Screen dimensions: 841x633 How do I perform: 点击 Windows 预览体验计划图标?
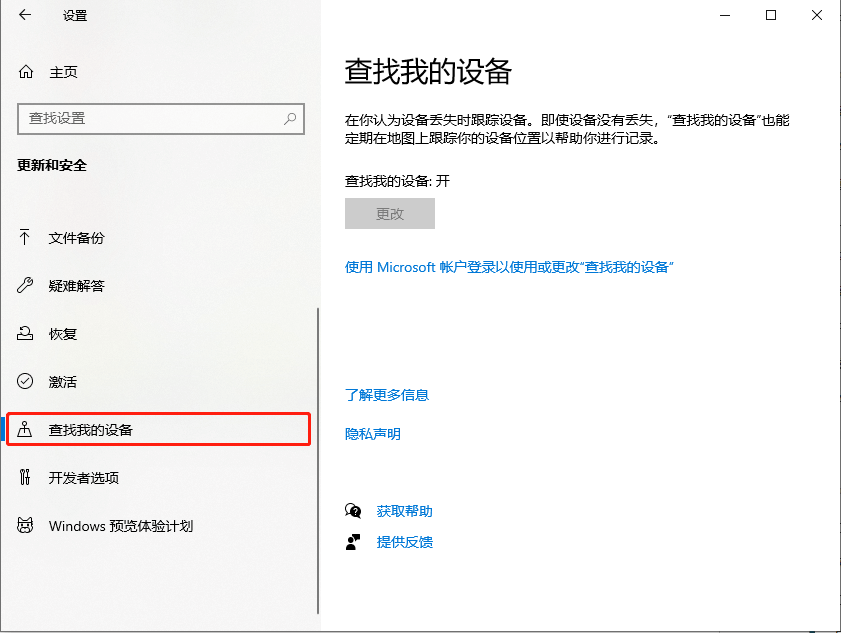(25, 526)
